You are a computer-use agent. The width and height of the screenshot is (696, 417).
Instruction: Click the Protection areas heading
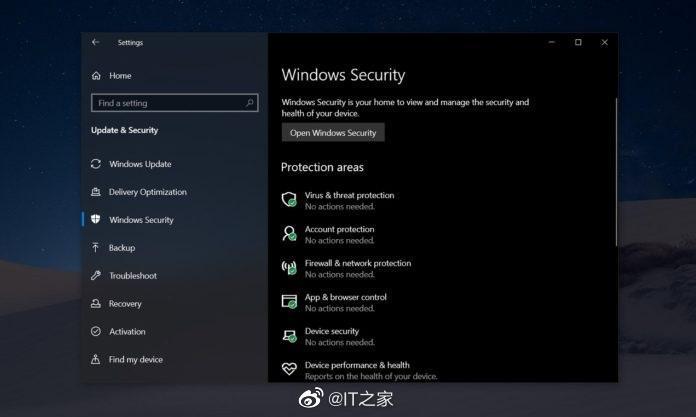(322, 167)
